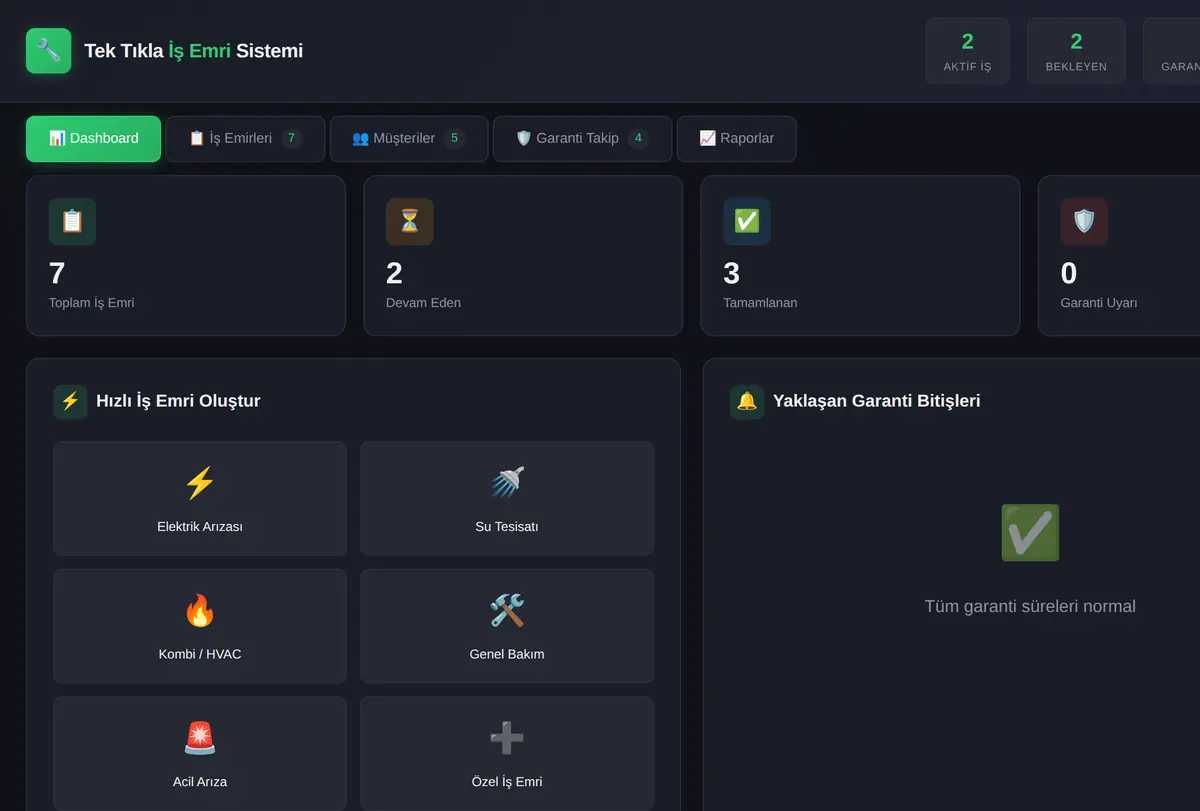Screen dimensions: 1200x811
Task: Click the bell icon beside Yaklaşan Garanti Bitişleri
Action: click(747, 402)
